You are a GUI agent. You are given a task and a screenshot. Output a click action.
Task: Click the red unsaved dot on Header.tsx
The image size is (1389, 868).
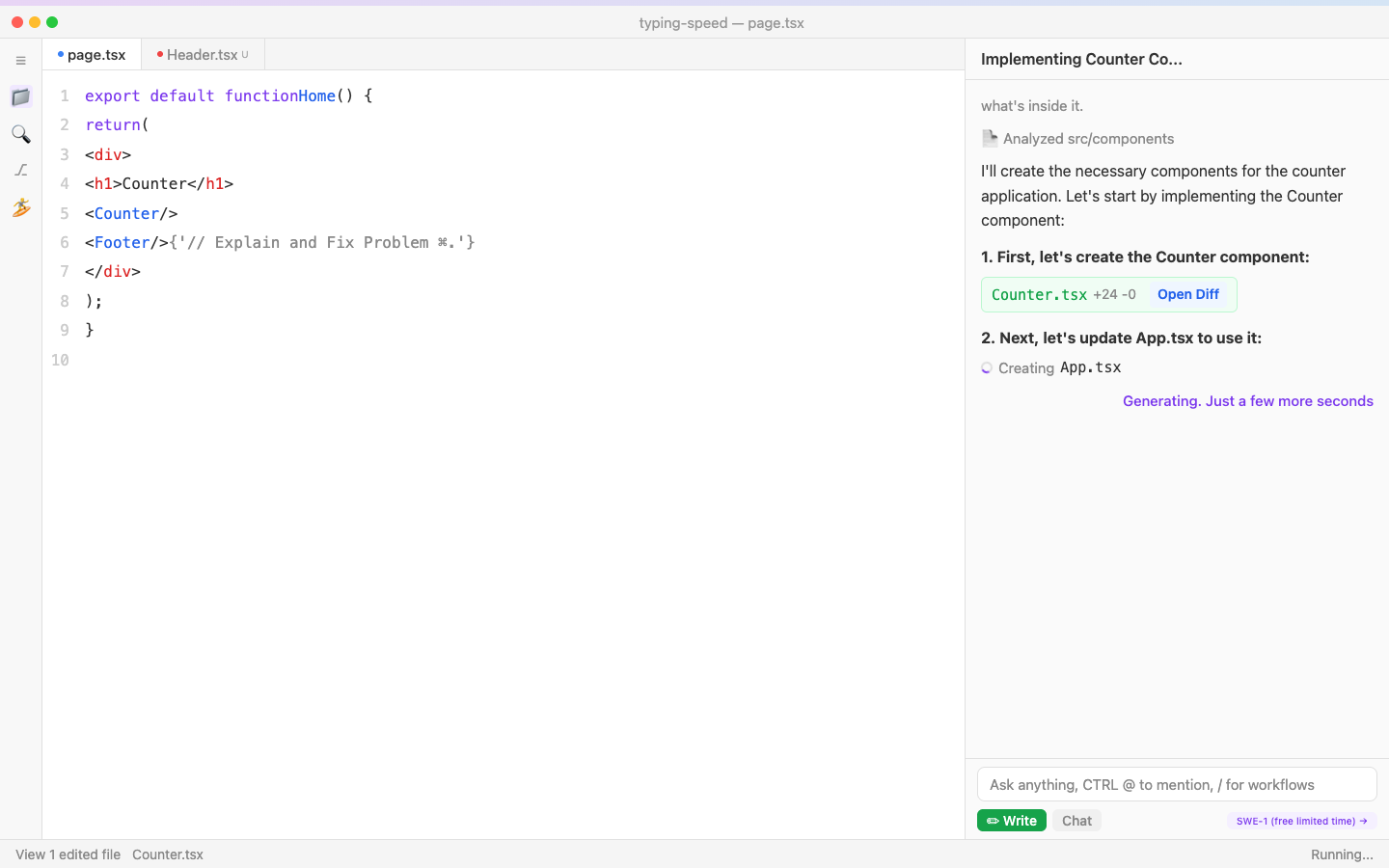pos(160,55)
